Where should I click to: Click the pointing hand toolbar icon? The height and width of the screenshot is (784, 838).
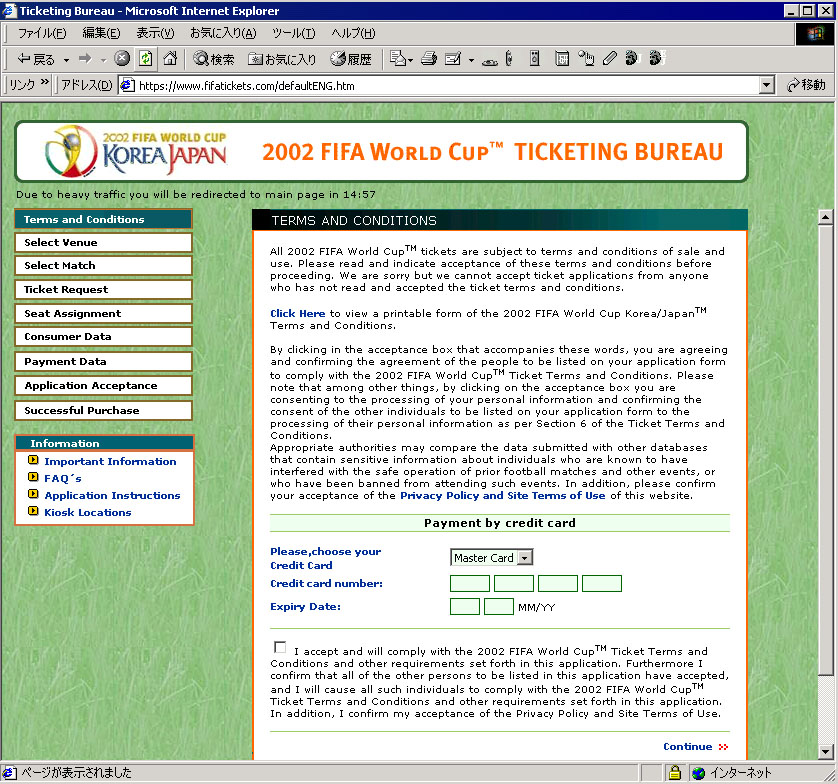[586, 58]
